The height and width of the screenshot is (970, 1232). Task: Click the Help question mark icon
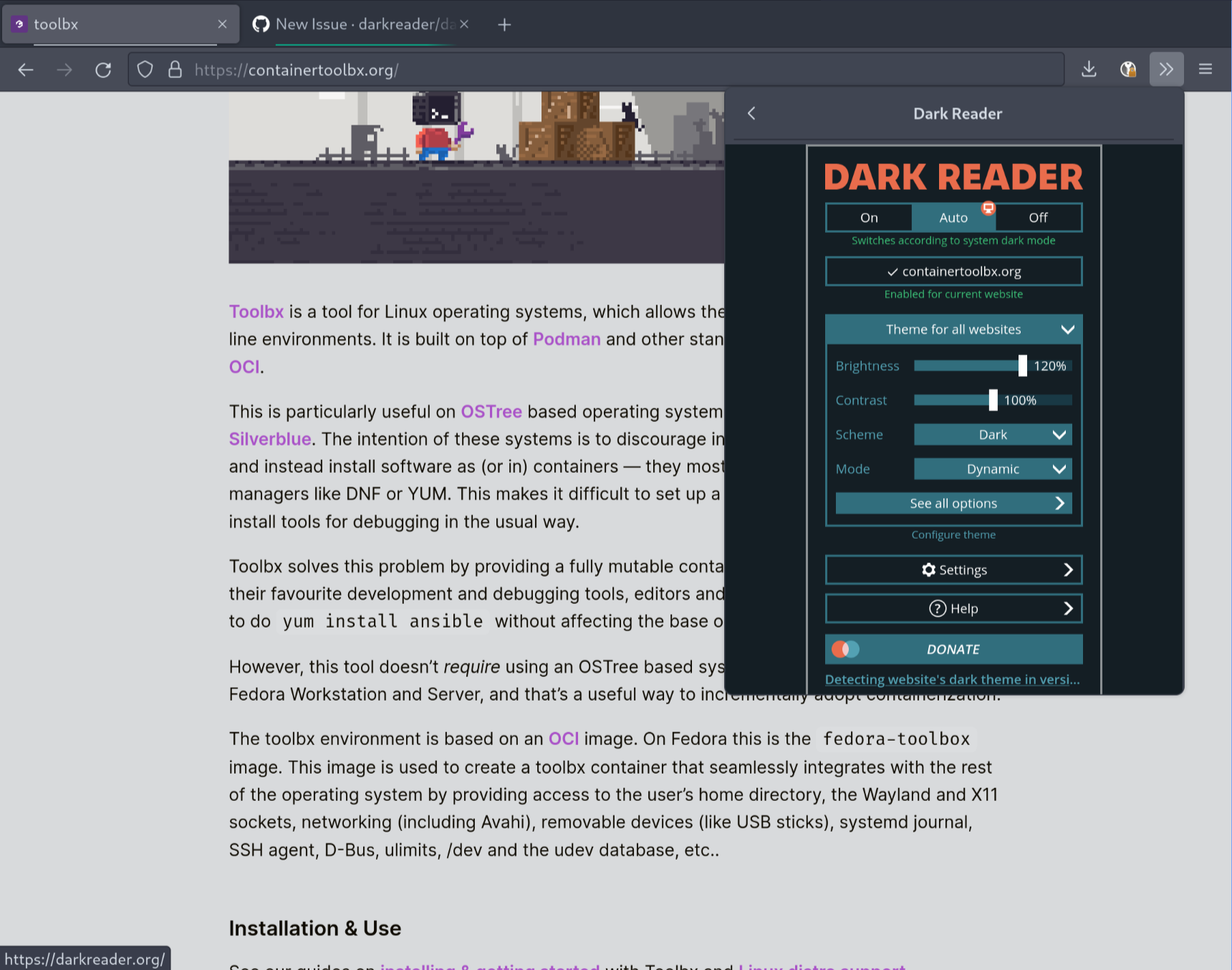[x=938, y=608]
